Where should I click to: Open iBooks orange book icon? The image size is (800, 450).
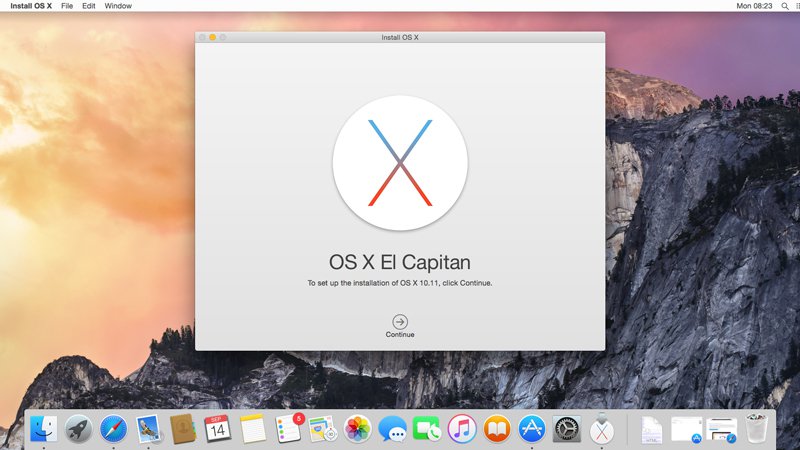coord(497,429)
